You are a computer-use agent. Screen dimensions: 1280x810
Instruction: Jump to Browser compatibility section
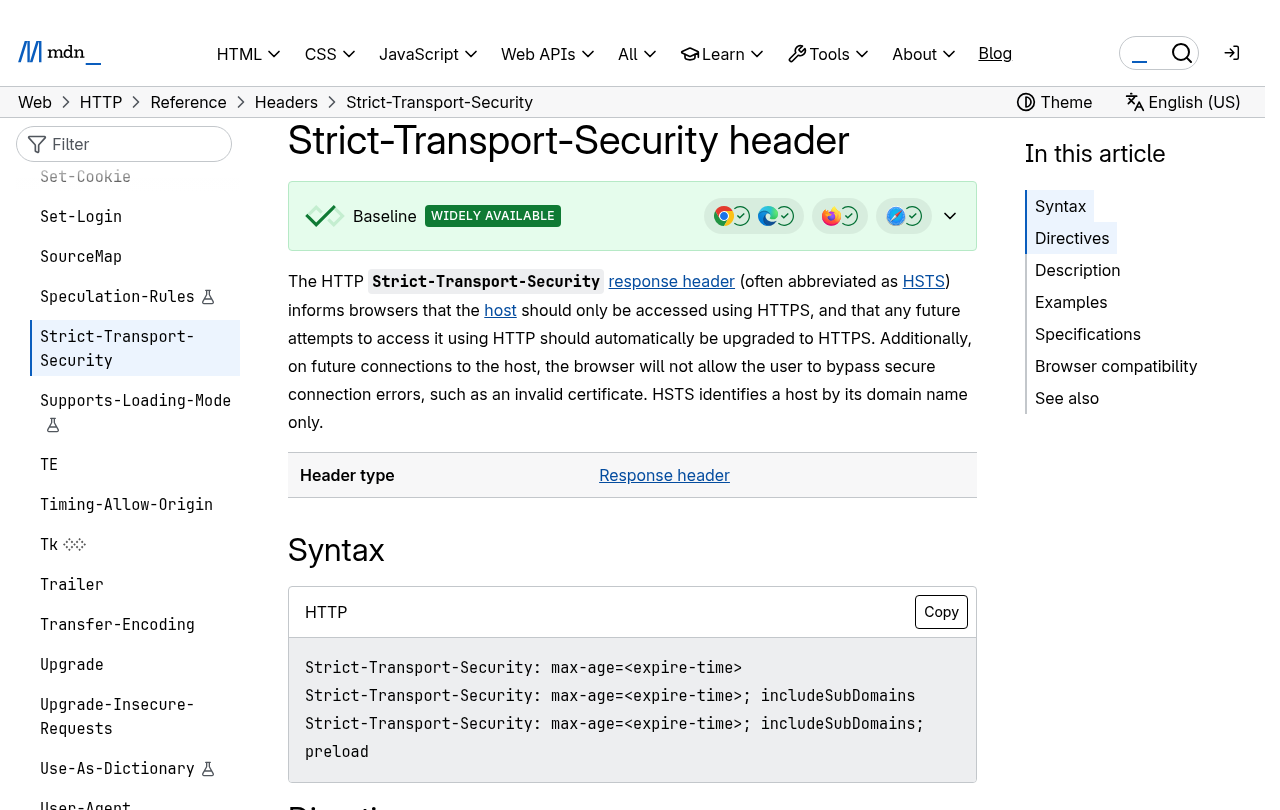pos(1116,366)
